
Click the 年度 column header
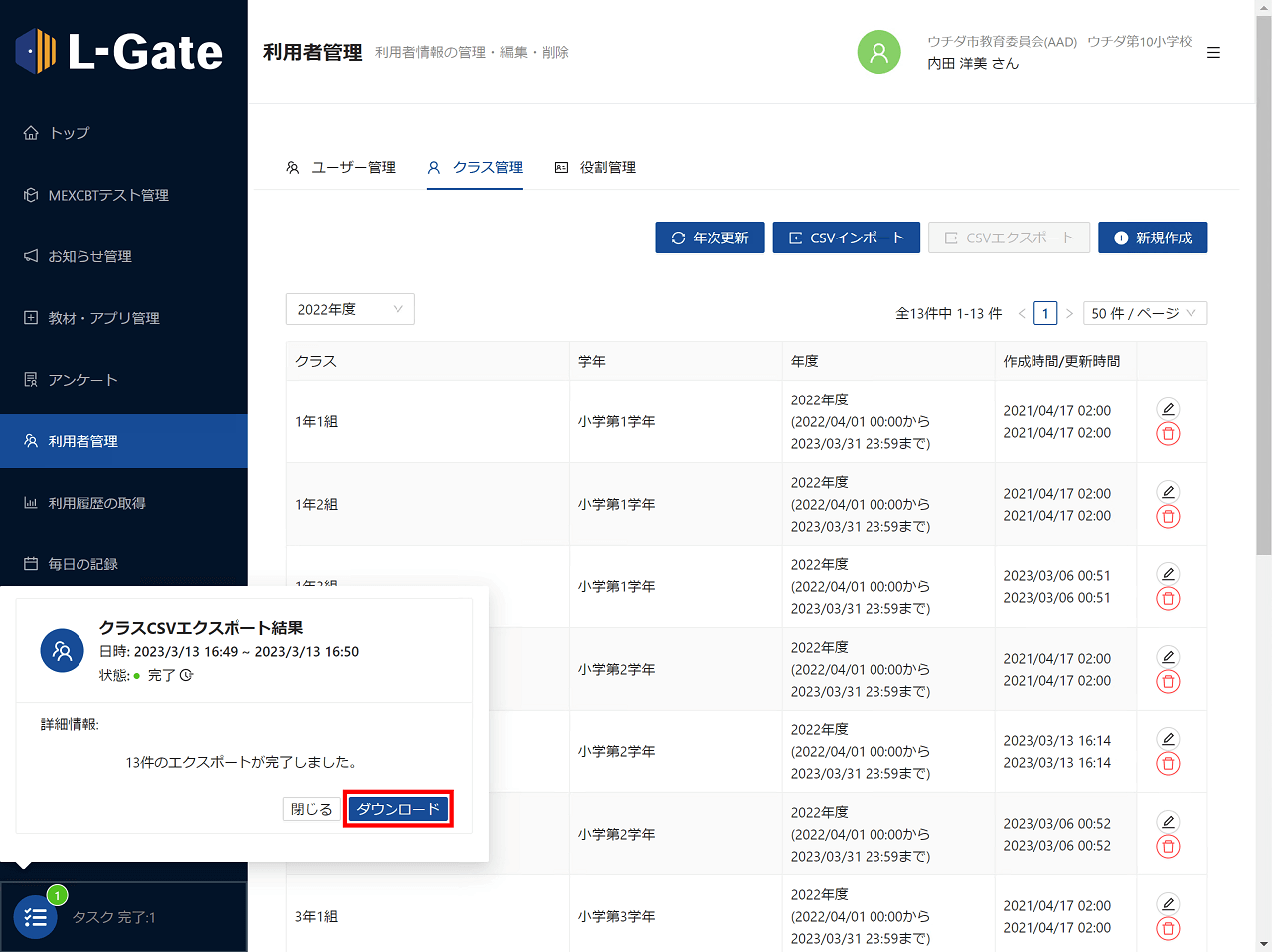(x=889, y=361)
